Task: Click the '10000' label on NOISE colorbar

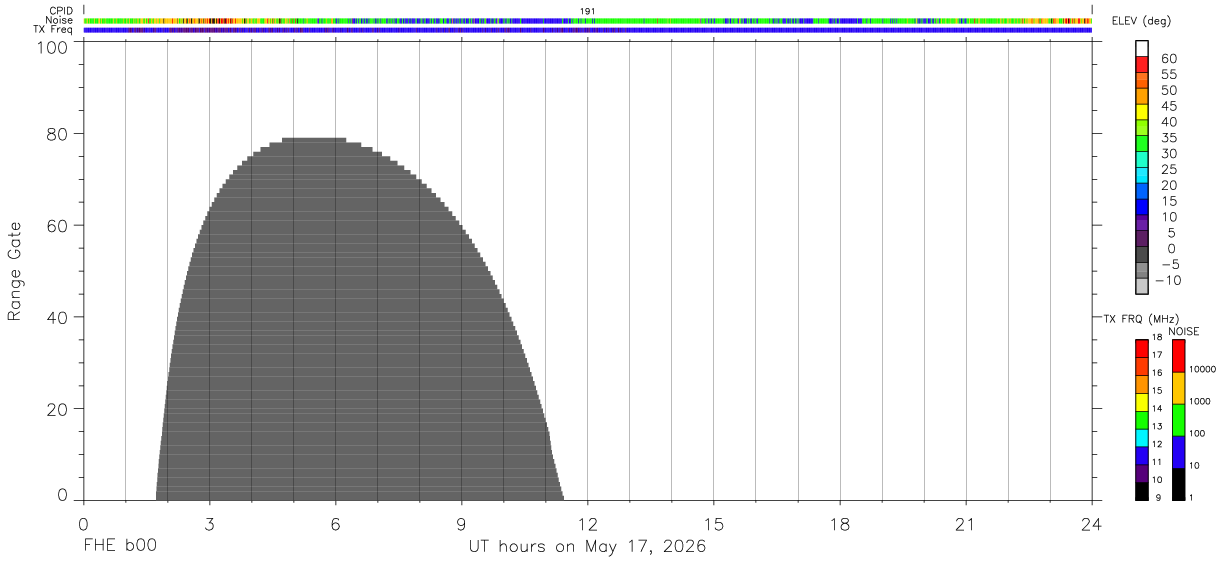Action: (x=1201, y=369)
